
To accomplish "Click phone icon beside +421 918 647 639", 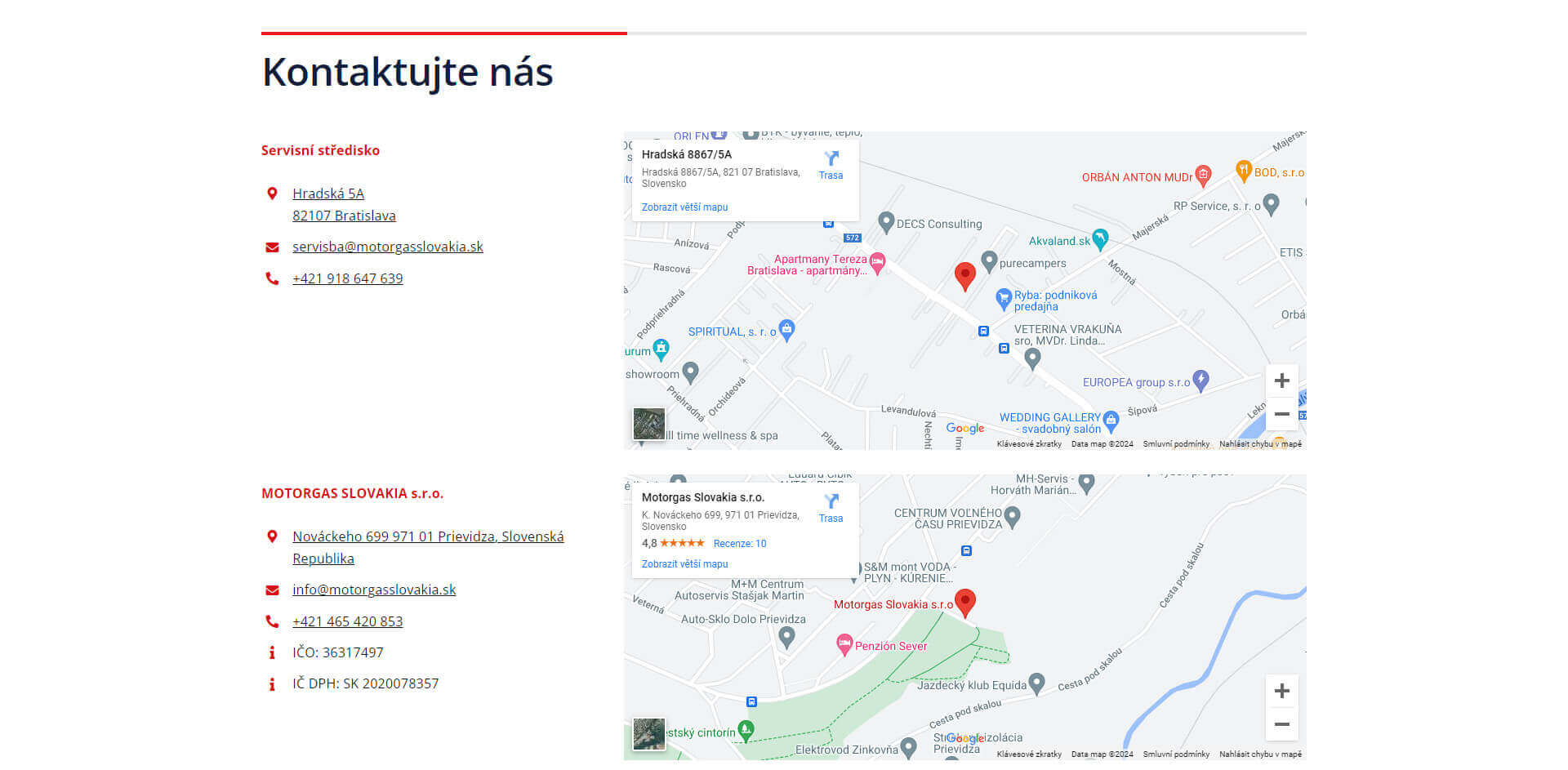I will tap(272, 278).
